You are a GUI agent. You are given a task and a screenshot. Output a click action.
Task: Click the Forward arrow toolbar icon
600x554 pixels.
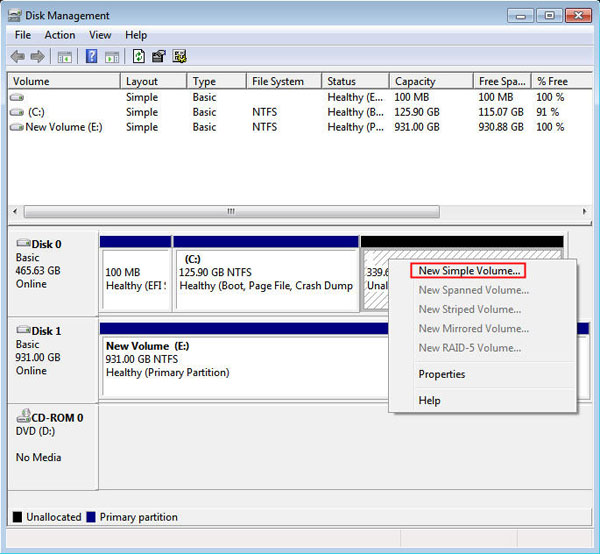click(38, 57)
